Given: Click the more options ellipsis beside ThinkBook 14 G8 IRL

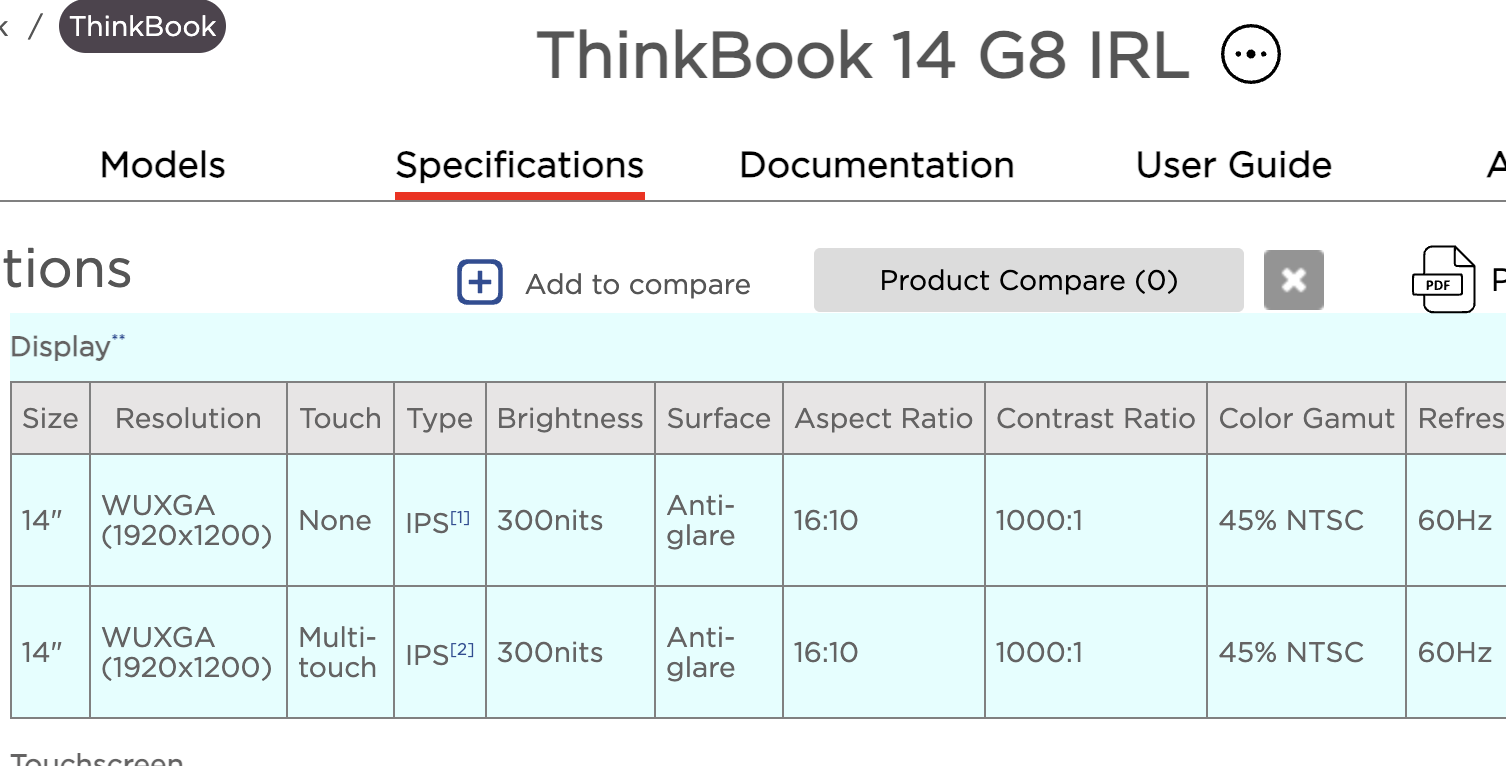Looking at the screenshot, I should click(1251, 54).
